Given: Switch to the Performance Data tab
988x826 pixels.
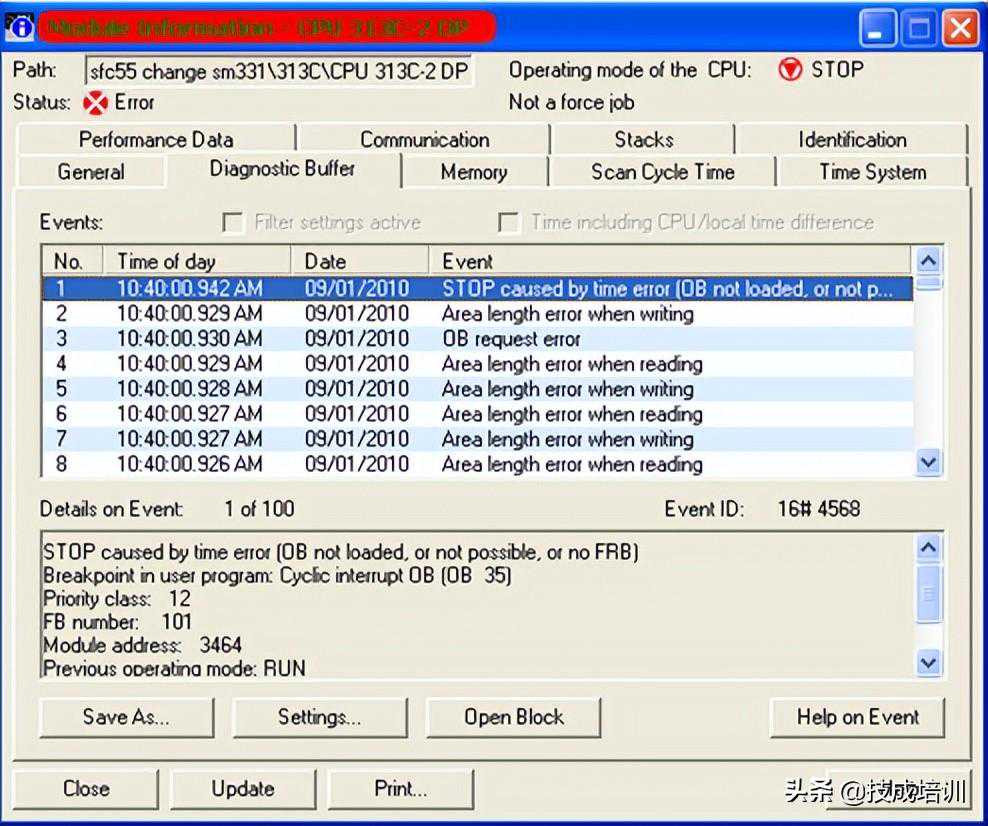Looking at the screenshot, I should pyautogui.click(x=156, y=140).
